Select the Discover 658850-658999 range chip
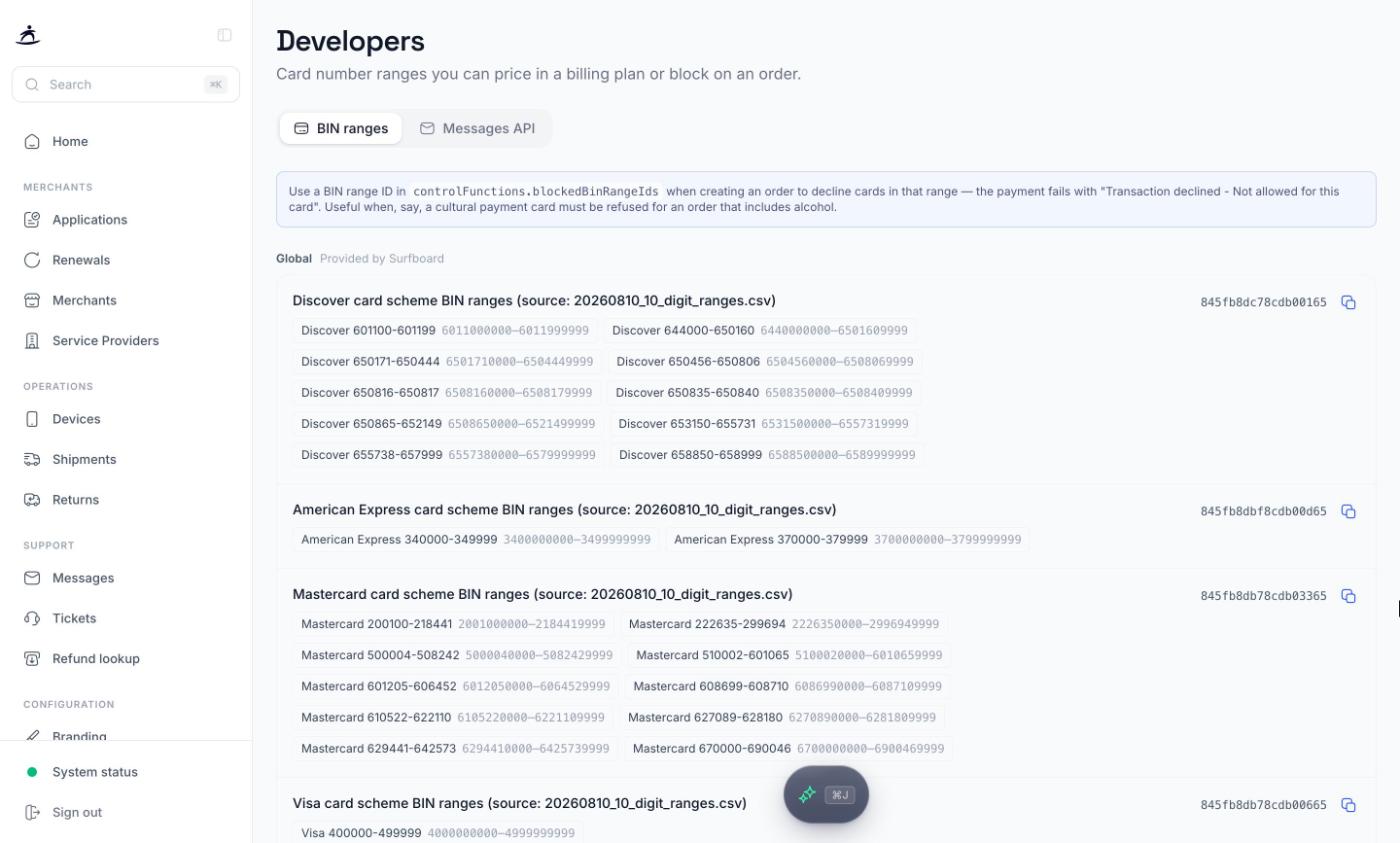The height and width of the screenshot is (843, 1400). pyautogui.click(x=767, y=455)
